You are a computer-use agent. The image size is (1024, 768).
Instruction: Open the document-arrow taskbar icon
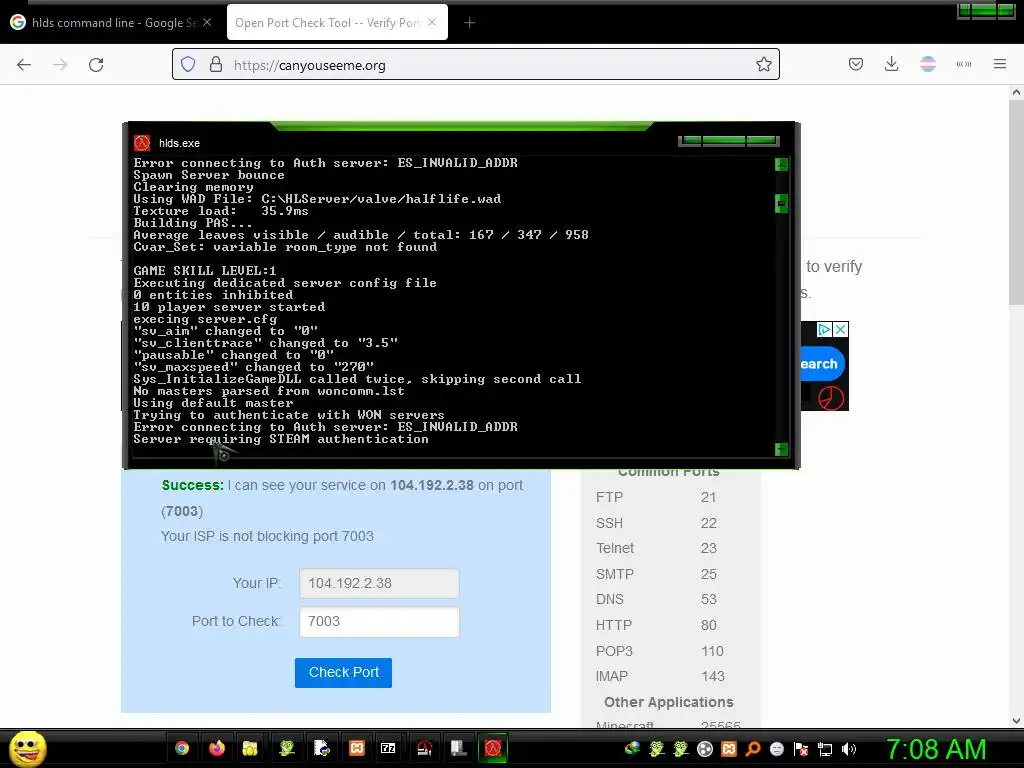[321, 748]
